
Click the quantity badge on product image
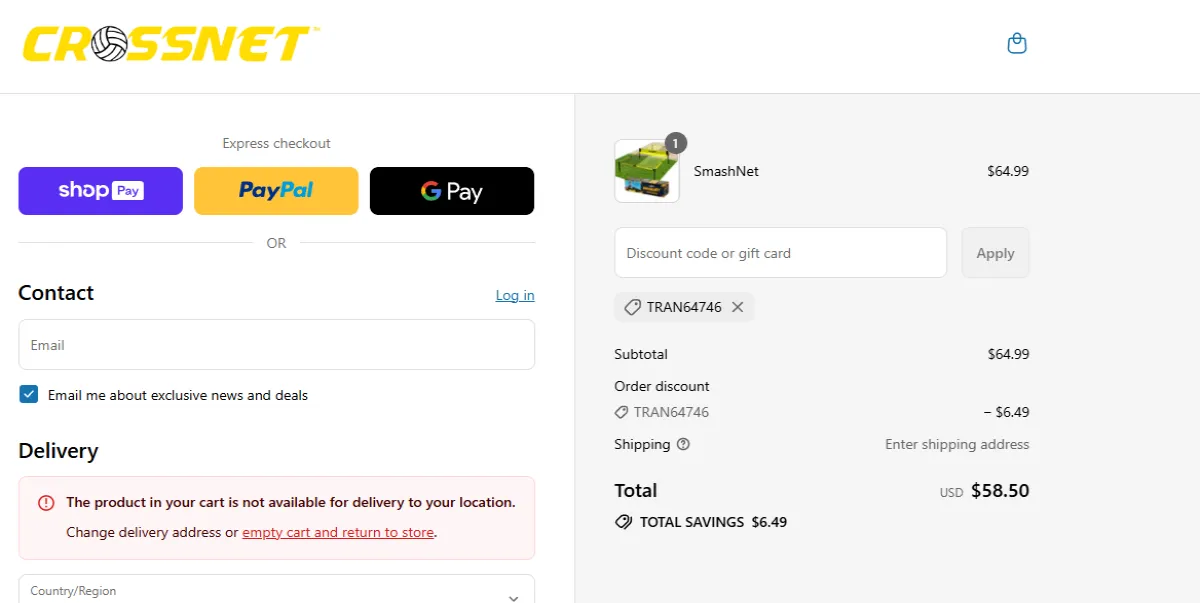[x=675, y=143]
